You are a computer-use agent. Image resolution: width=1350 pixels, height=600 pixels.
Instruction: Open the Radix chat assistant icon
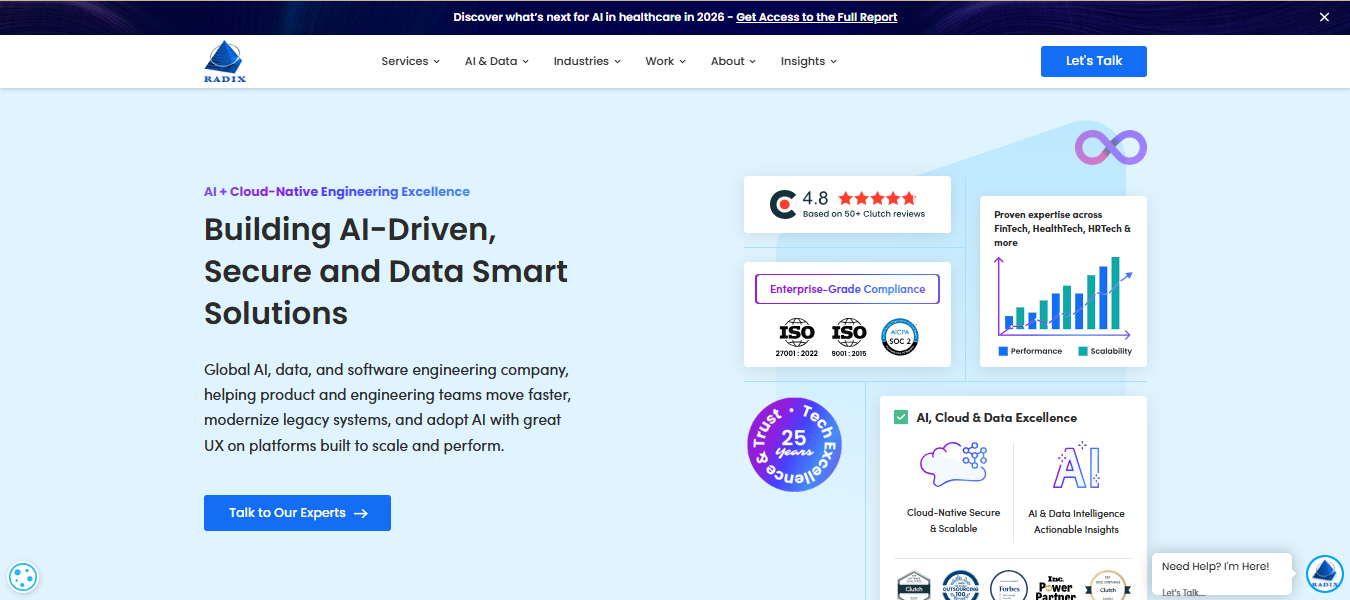point(1324,574)
